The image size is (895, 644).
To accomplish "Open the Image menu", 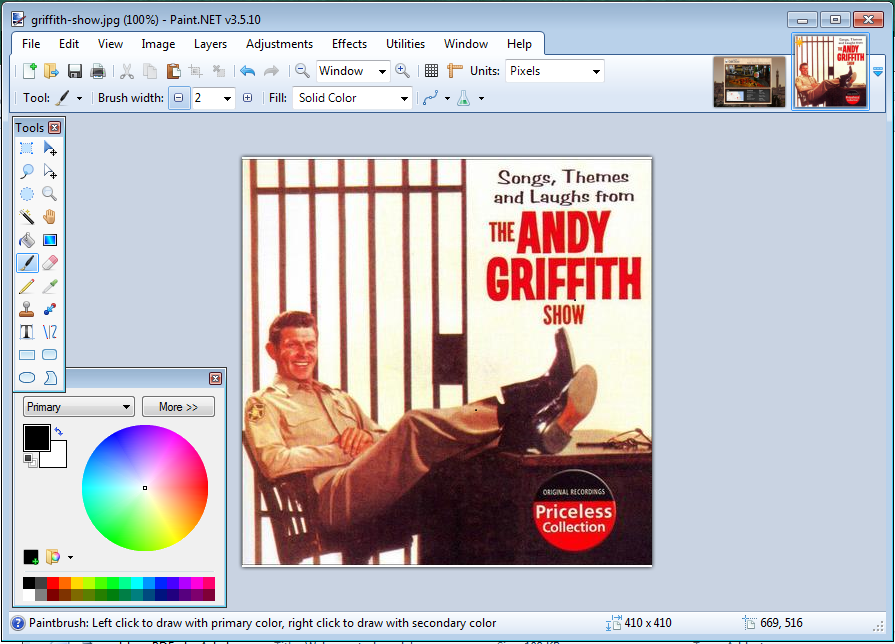I will [158, 44].
